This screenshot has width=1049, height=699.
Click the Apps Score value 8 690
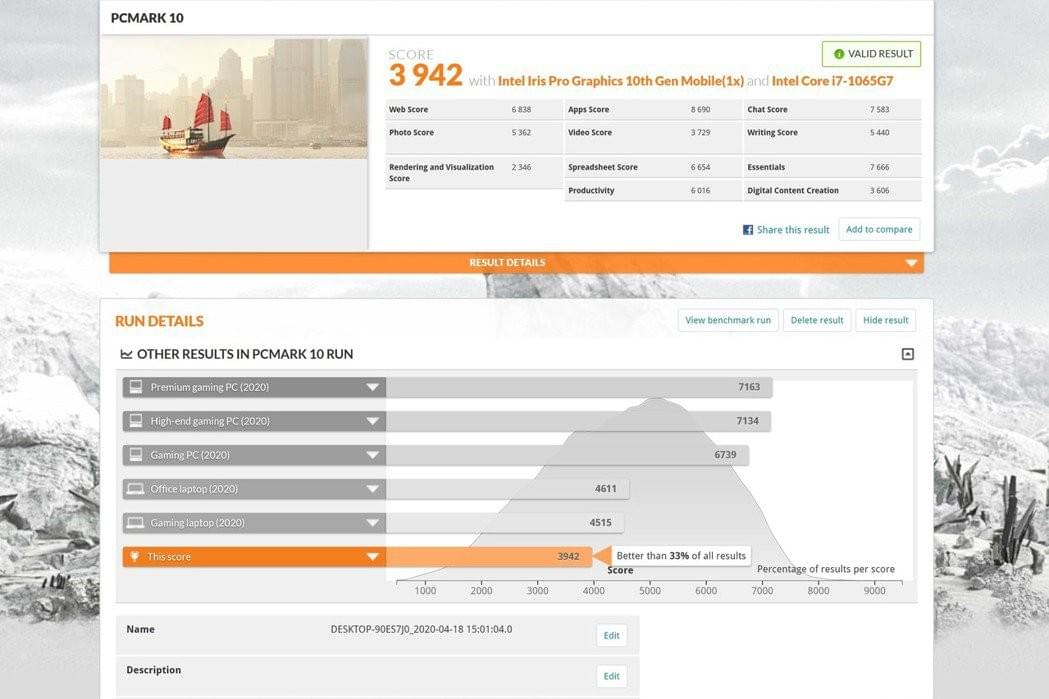pos(700,110)
